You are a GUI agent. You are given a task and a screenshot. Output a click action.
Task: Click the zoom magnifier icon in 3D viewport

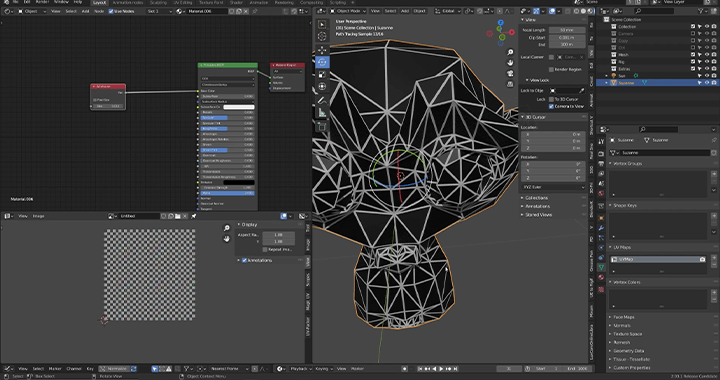point(510,52)
